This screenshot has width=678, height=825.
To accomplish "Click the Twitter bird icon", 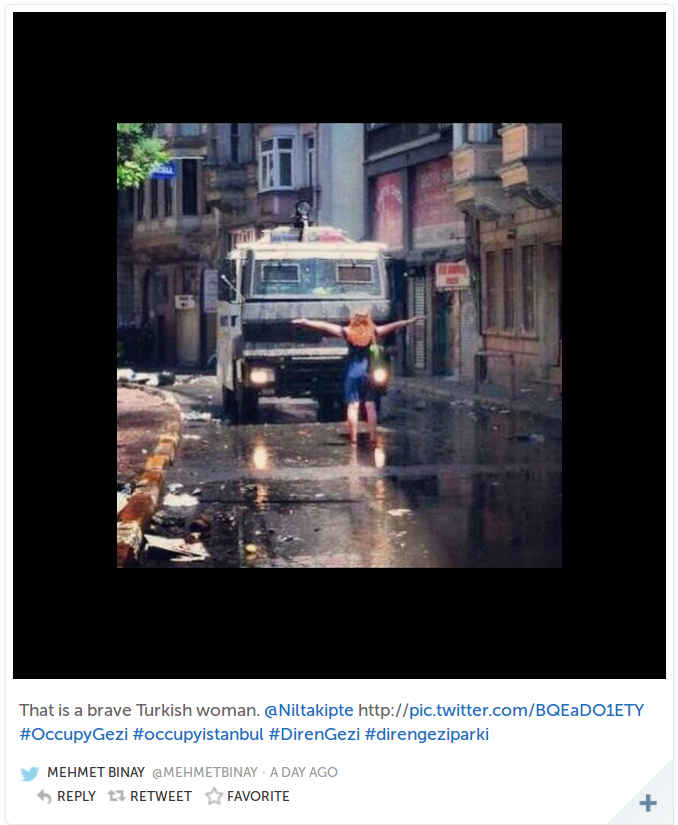I will point(30,773).
